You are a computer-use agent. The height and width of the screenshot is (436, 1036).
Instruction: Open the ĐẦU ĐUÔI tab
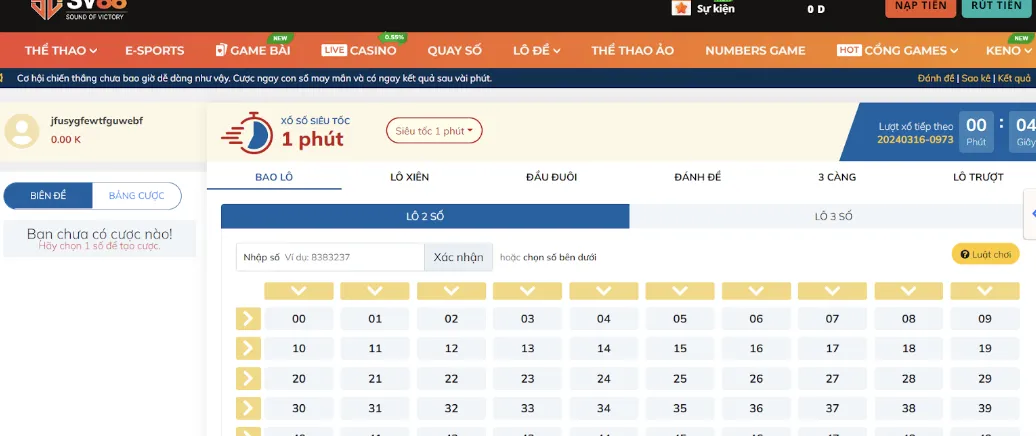551,177
